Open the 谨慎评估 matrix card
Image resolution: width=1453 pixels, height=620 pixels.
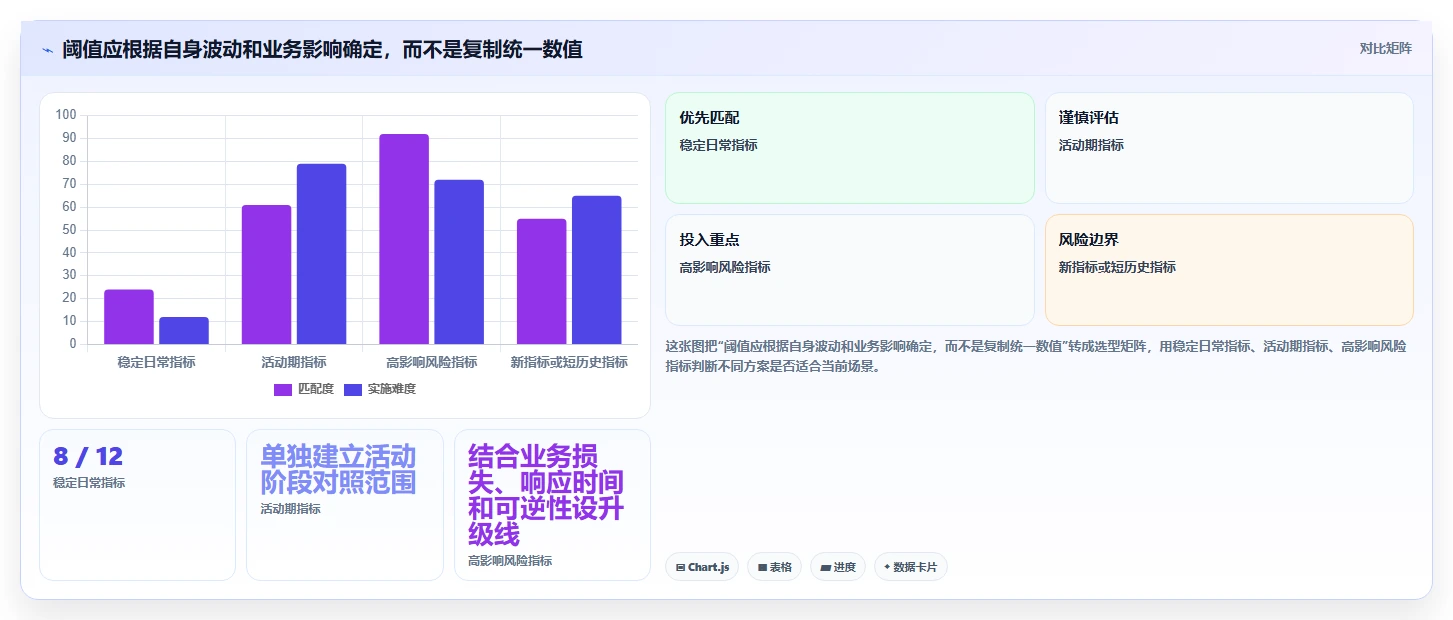1229,148
